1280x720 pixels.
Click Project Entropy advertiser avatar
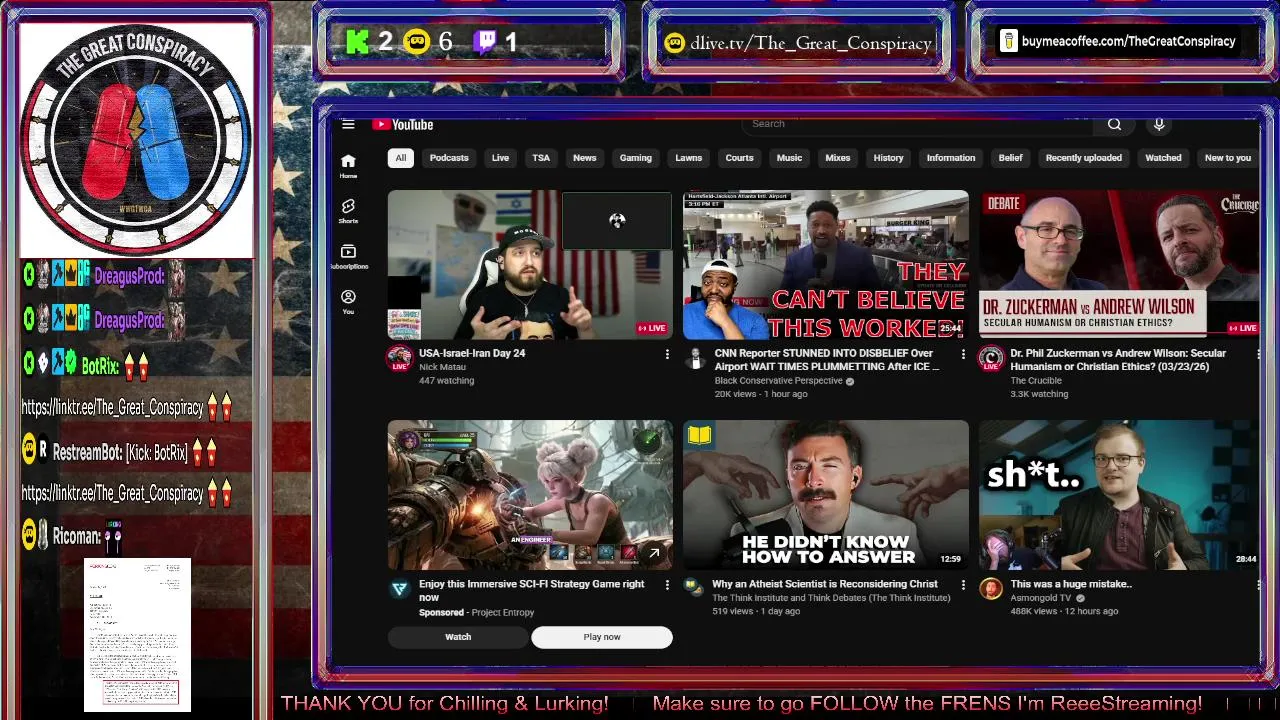399,589
